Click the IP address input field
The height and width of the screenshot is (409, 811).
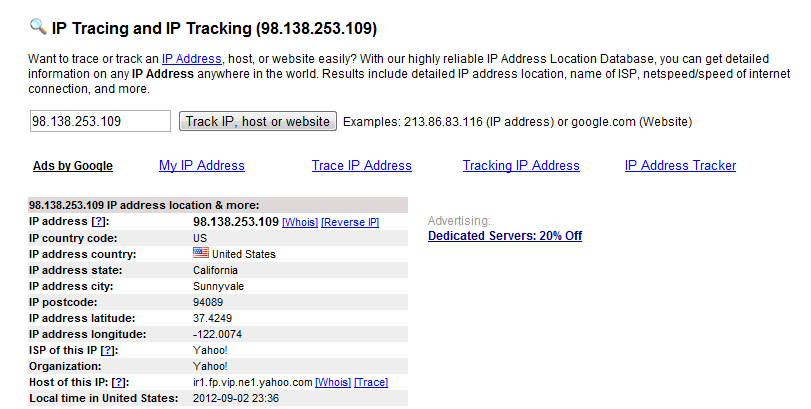[x=100, y=121]
